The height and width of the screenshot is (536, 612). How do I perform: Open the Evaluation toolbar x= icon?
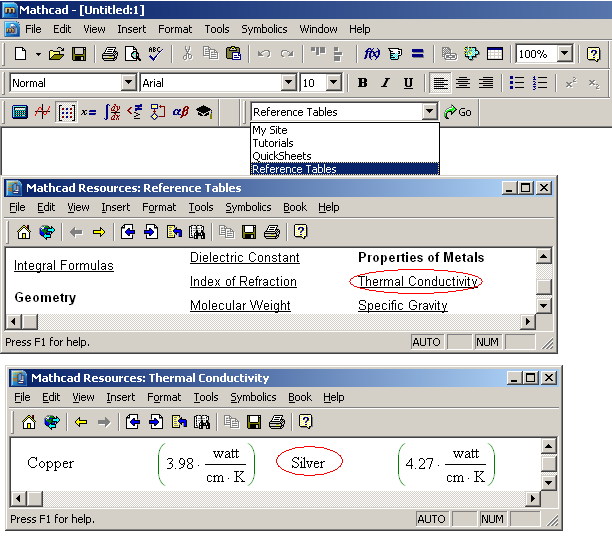[89, 112]
